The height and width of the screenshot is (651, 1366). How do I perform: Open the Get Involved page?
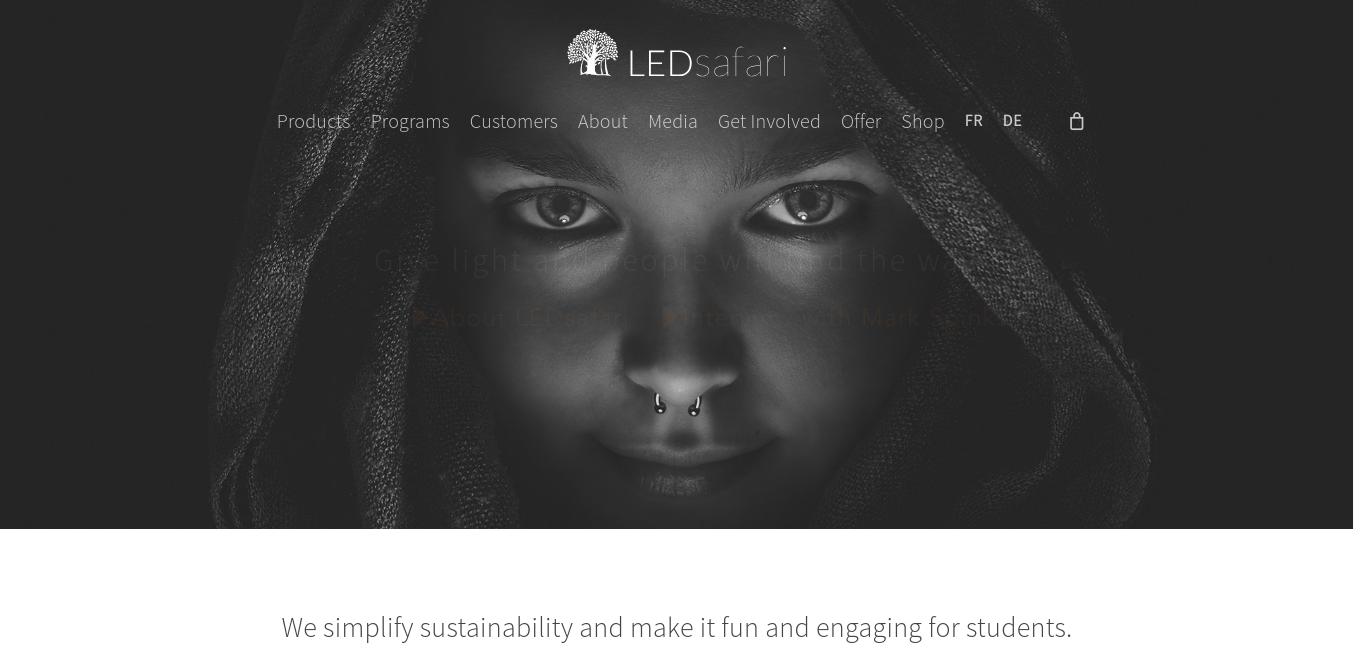click(769, 121)
